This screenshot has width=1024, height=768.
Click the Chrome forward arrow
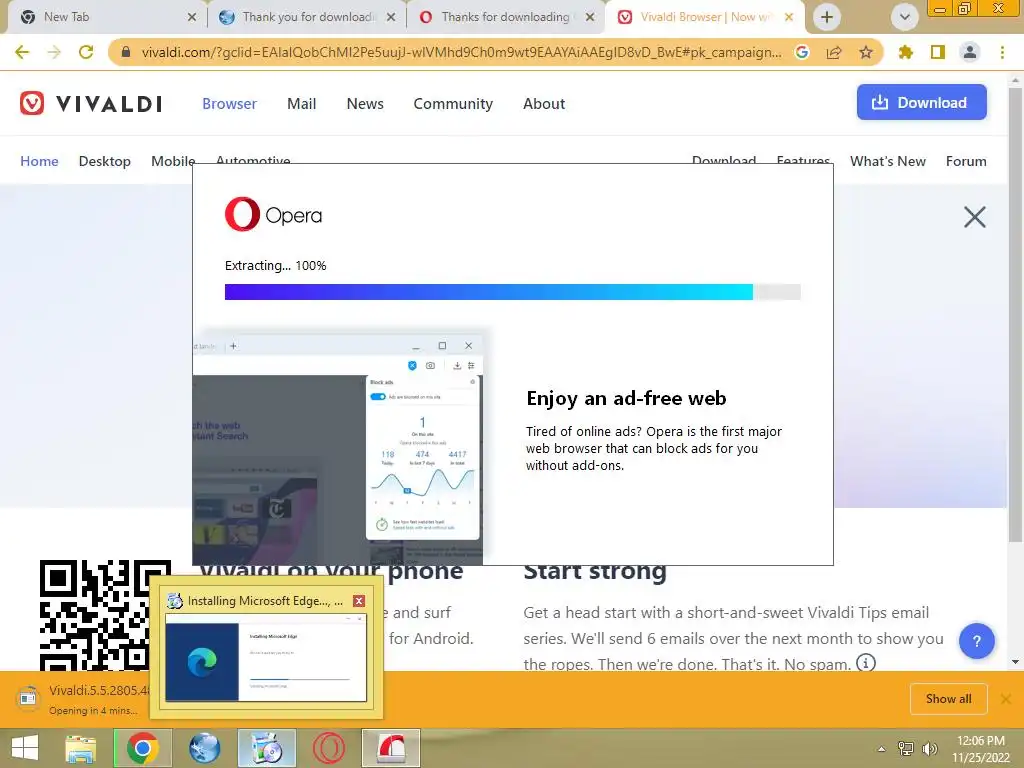54,52
